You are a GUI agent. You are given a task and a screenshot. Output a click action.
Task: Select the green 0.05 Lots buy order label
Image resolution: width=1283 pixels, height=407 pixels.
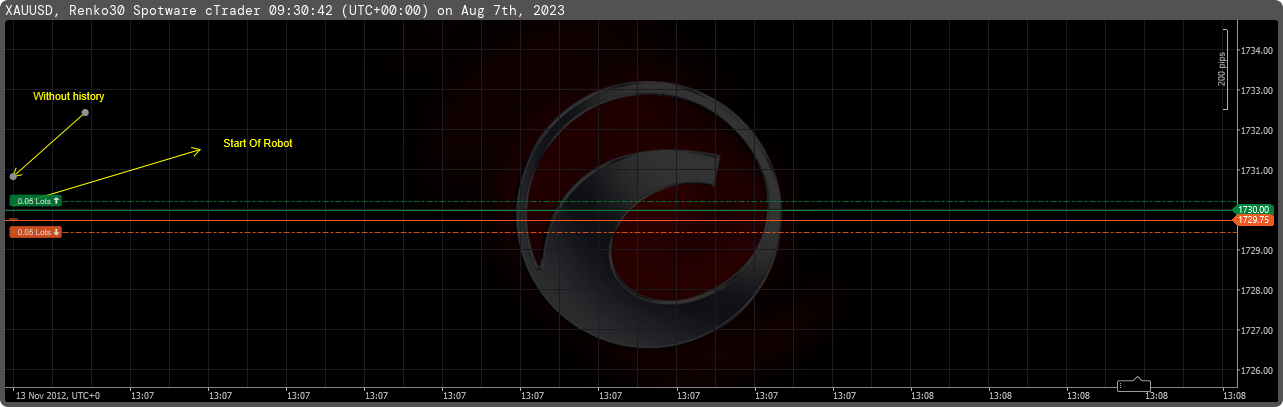pyautogui.click(x=36, y=201)
